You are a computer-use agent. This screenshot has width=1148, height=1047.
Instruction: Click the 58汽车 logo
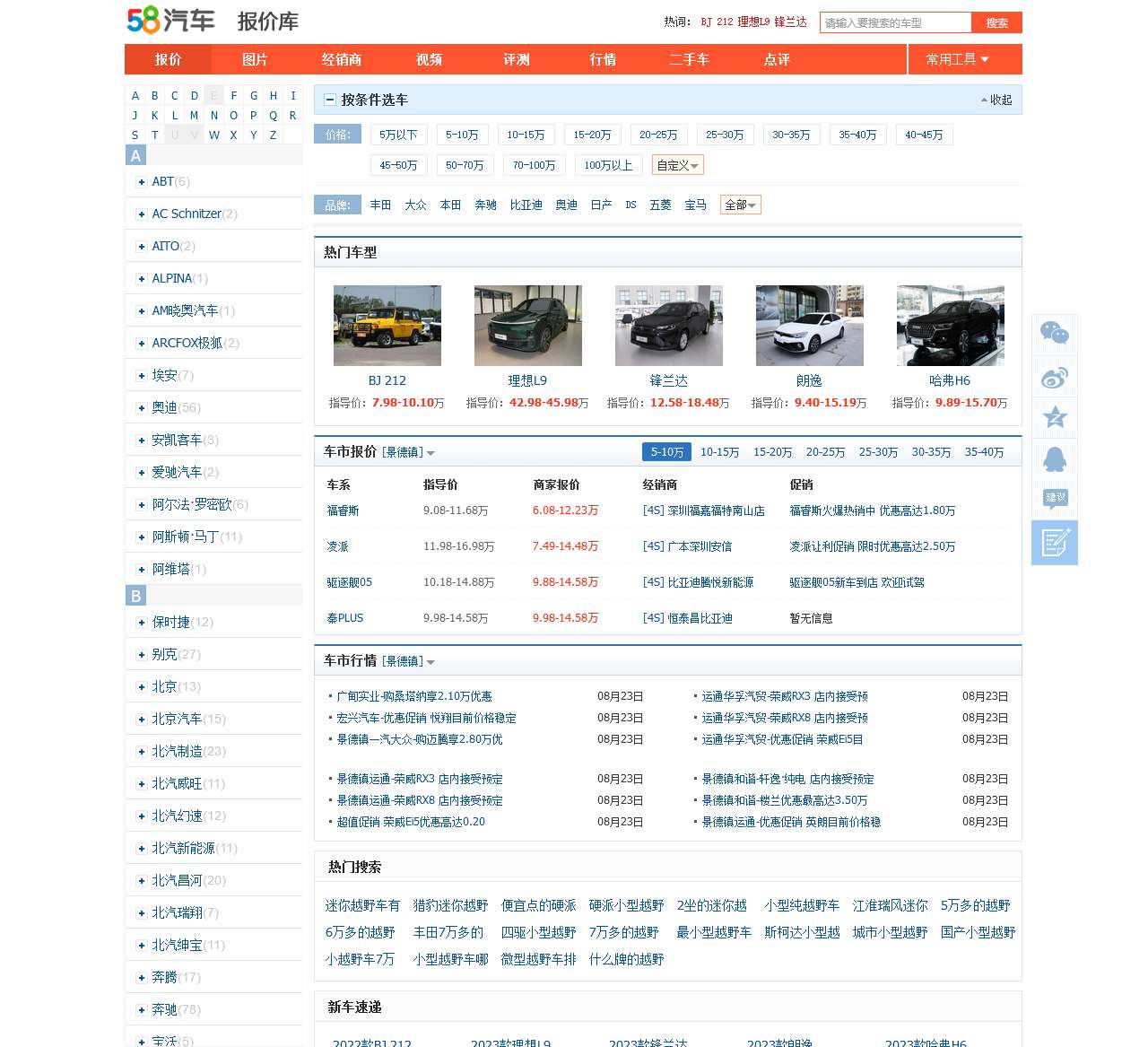coord(170,19)
